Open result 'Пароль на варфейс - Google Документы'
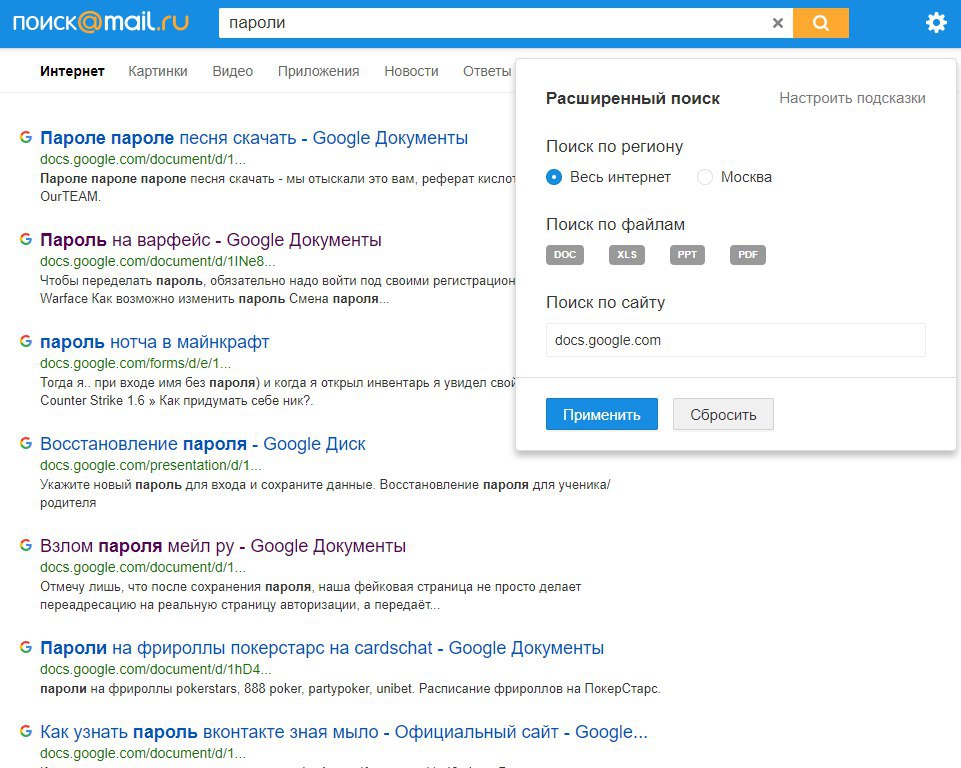961x768 pixels. (211, 240)
